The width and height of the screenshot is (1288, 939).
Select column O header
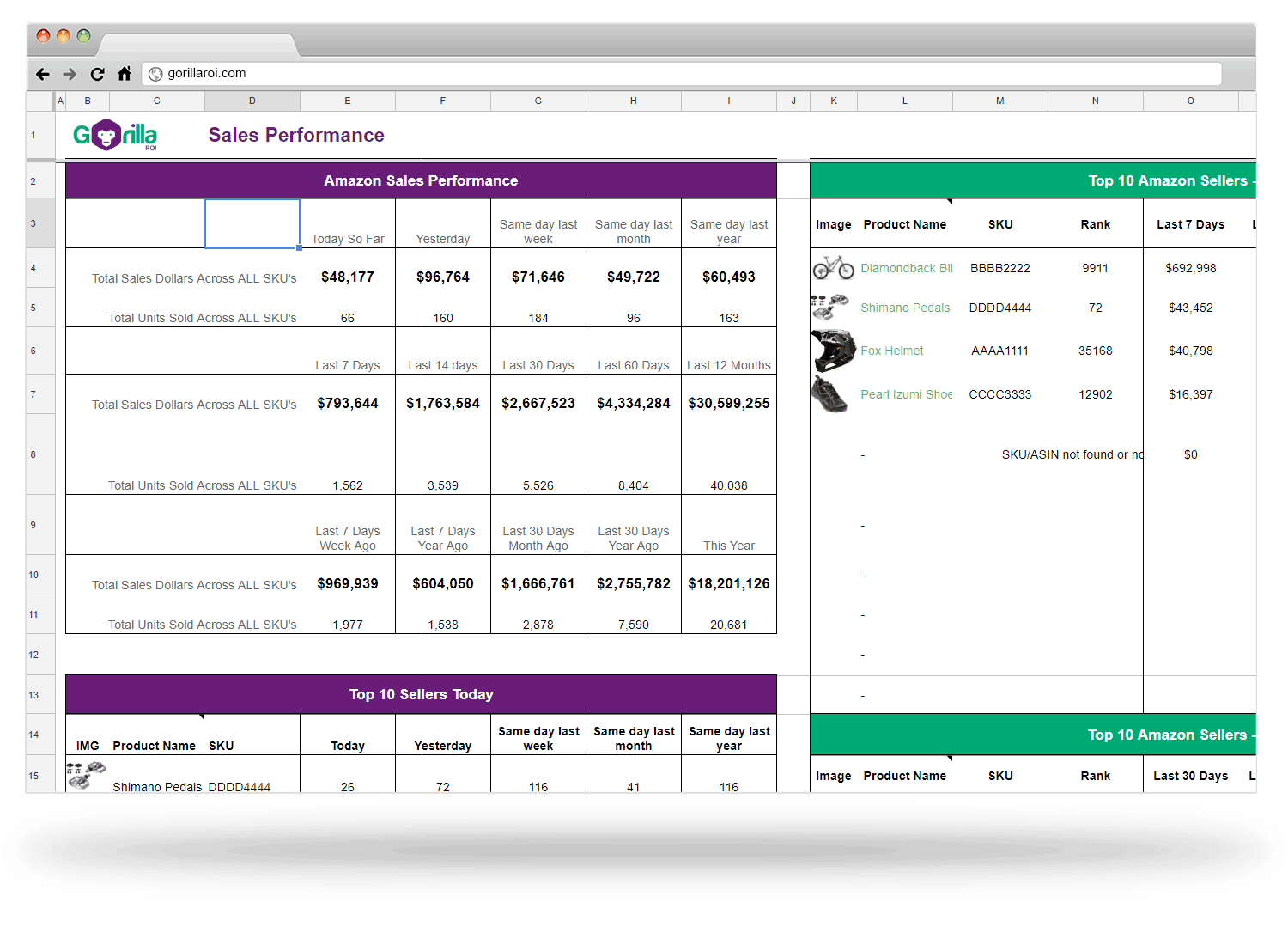1191,101
